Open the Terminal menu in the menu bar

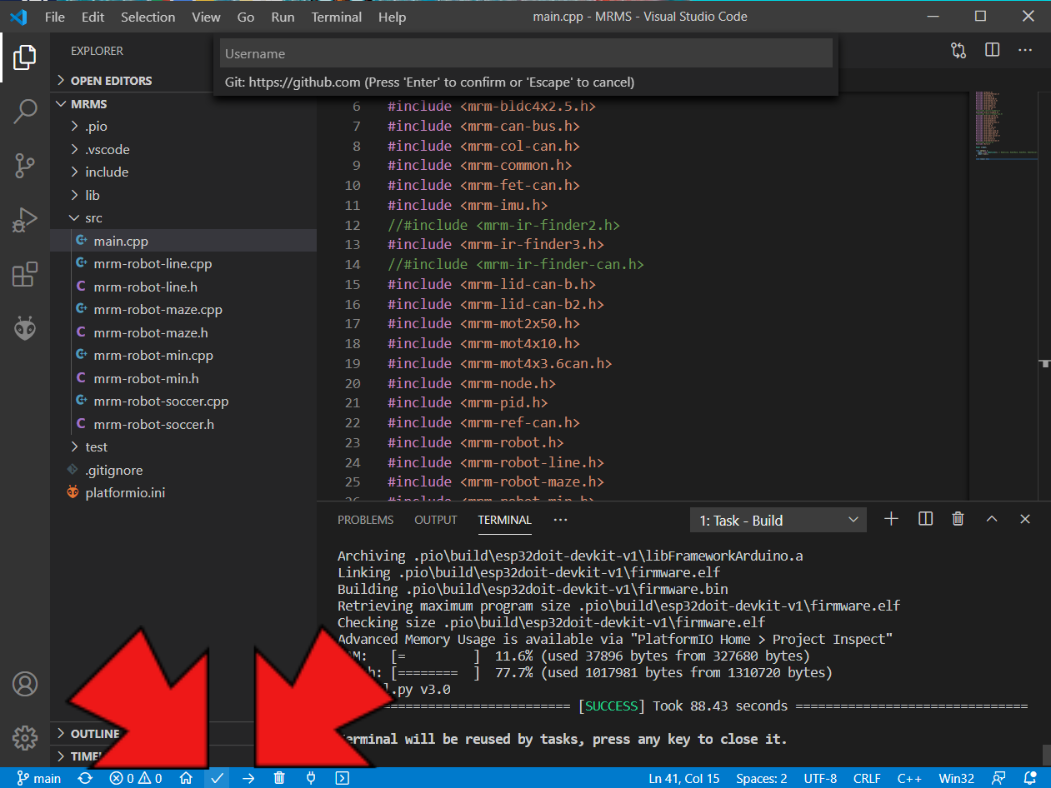tap(336, 17)
